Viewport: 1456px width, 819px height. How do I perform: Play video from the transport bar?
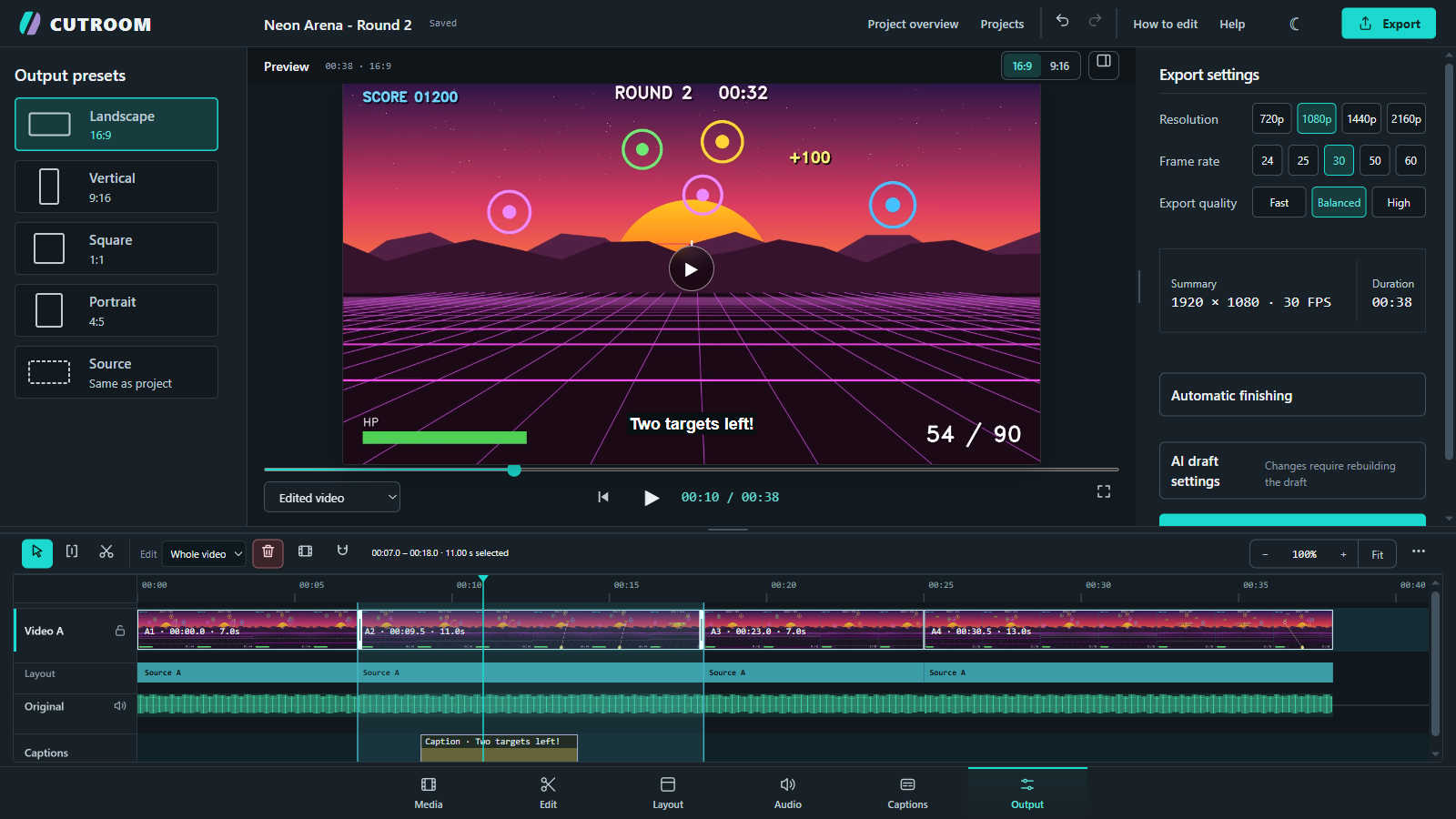[652, 498]
